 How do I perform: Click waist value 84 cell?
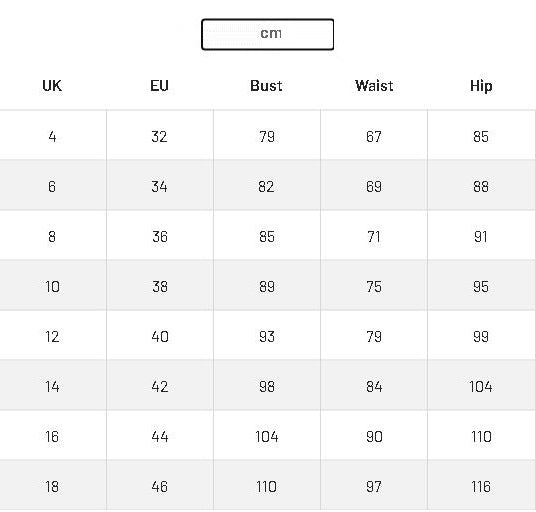(x=374, y=385)
